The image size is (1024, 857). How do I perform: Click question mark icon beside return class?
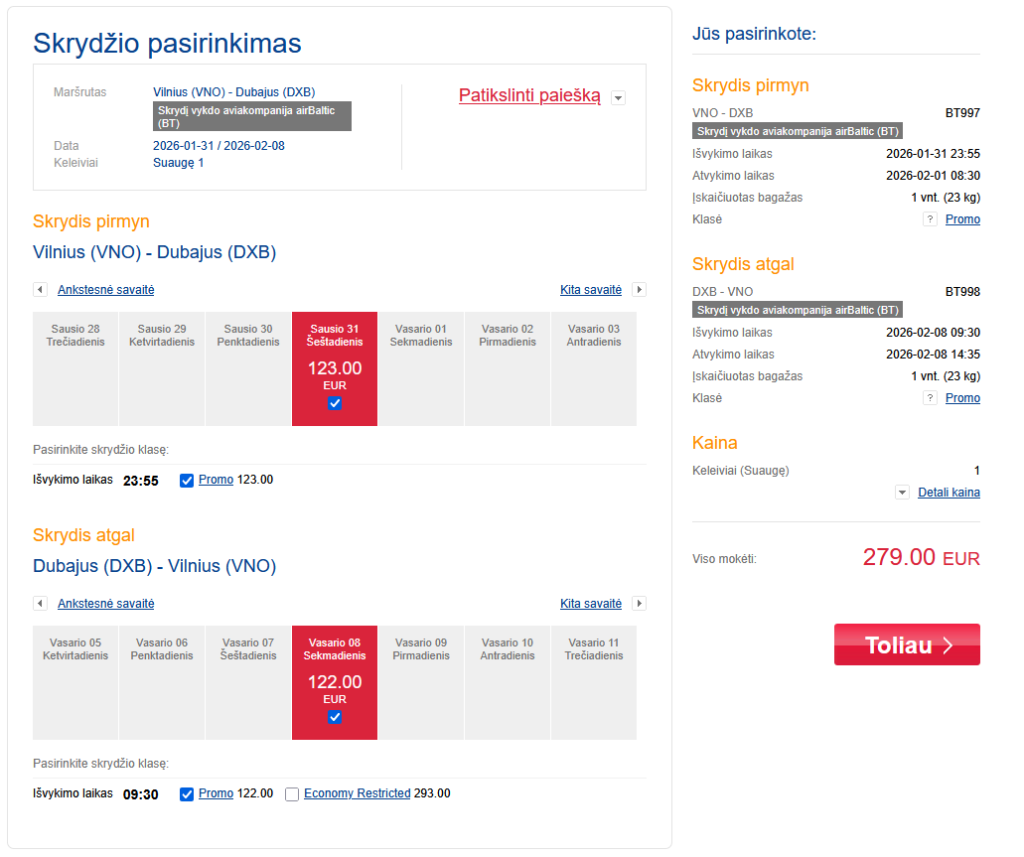tap(930, 399)
